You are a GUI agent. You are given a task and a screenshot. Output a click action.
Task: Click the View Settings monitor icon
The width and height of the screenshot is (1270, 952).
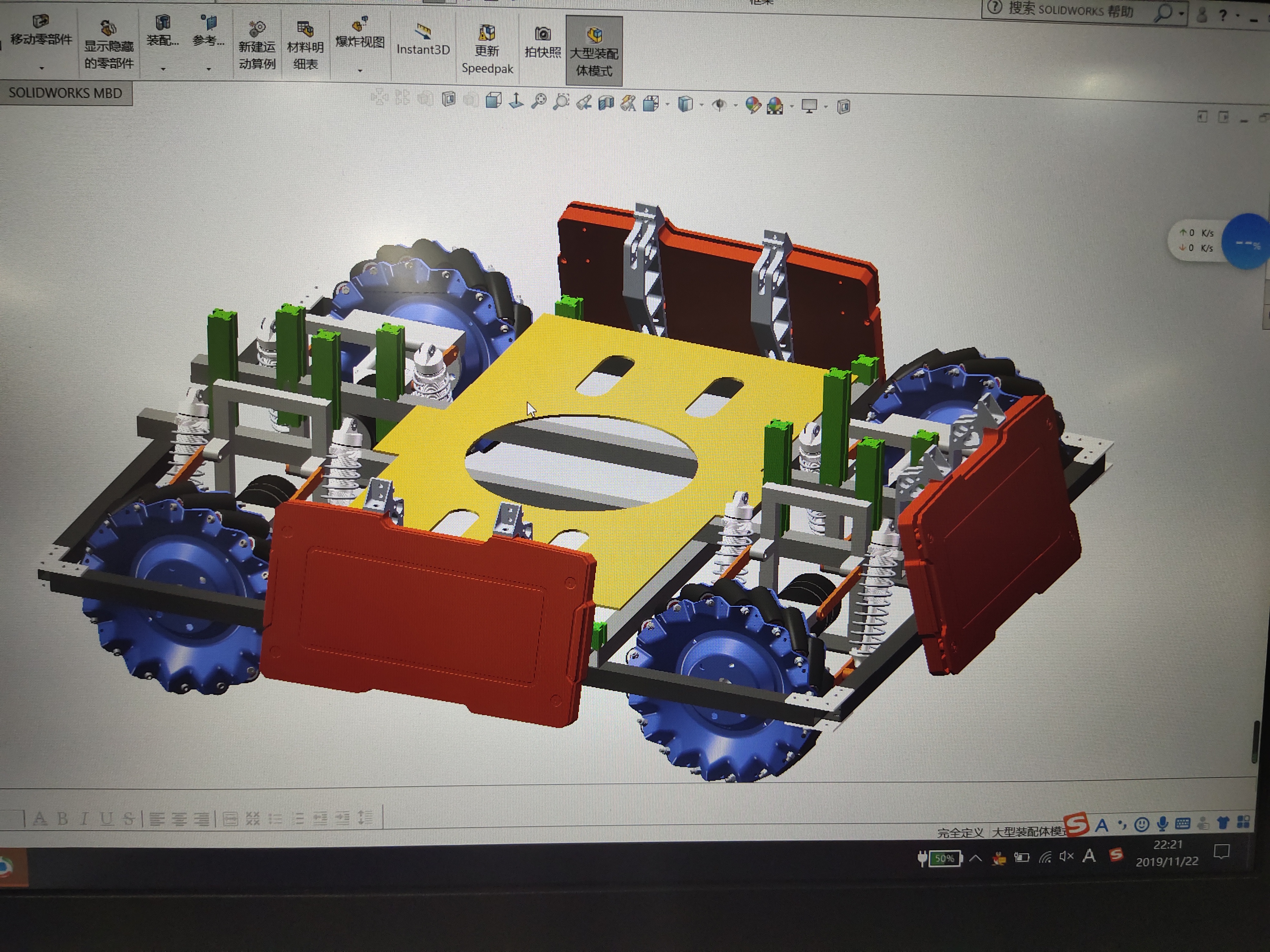point(810,106)
